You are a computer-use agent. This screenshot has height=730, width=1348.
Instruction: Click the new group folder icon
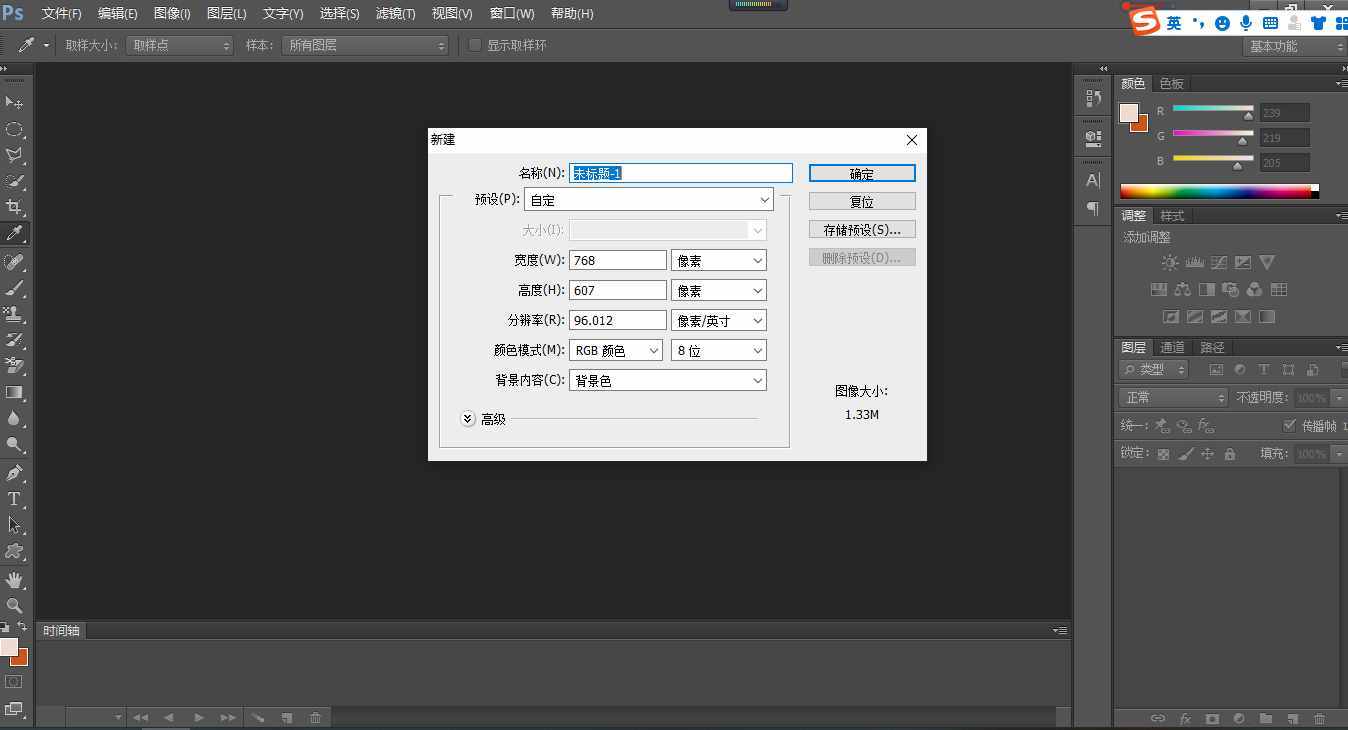click(1266, 718)
